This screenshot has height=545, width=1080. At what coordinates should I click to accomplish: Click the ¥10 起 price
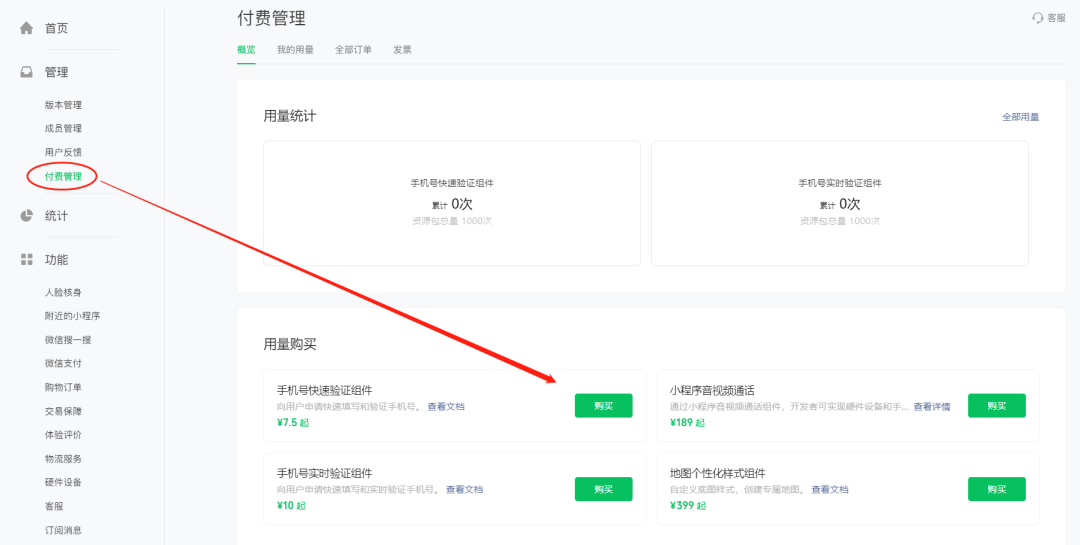click(x=291, y=506)
